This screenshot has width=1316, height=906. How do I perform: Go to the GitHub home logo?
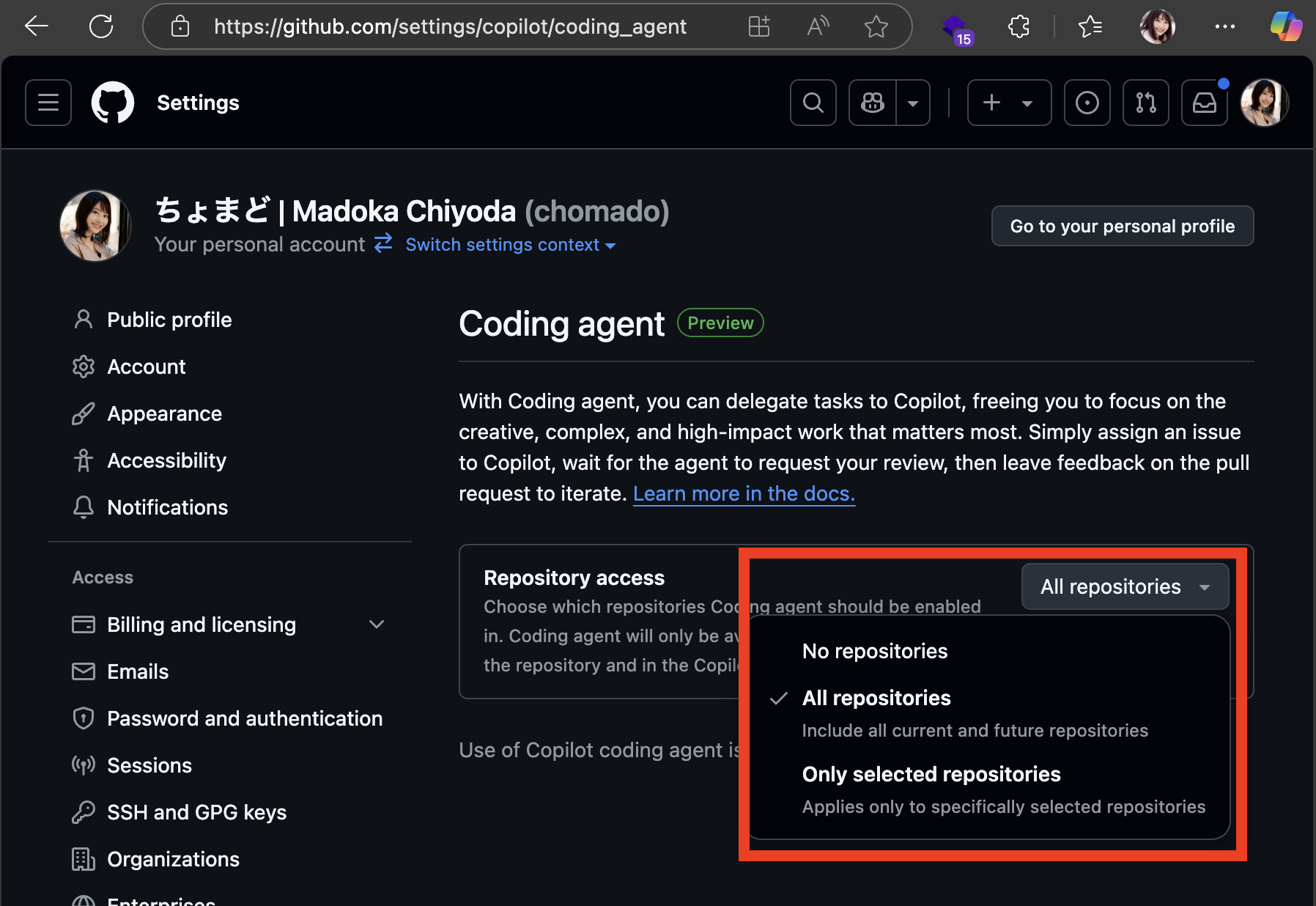pyautogui.click(x=113, y=103)
